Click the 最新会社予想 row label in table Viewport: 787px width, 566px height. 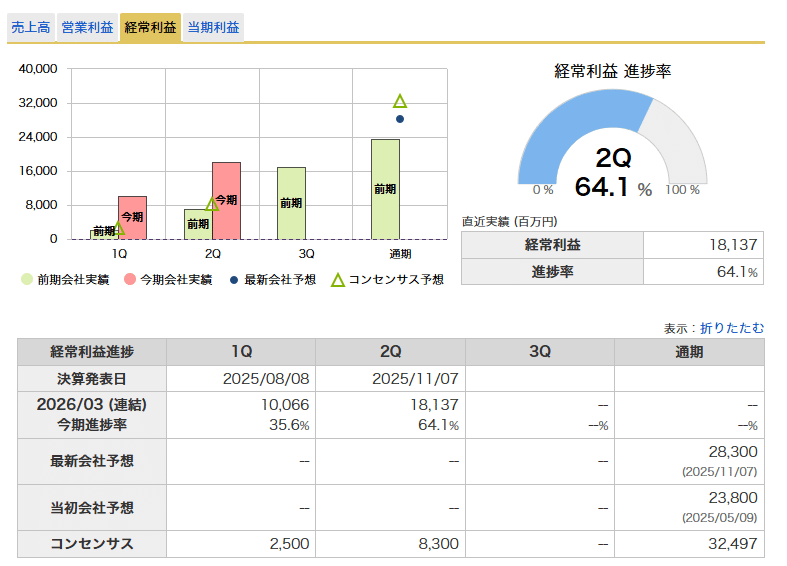coord(92,461)
